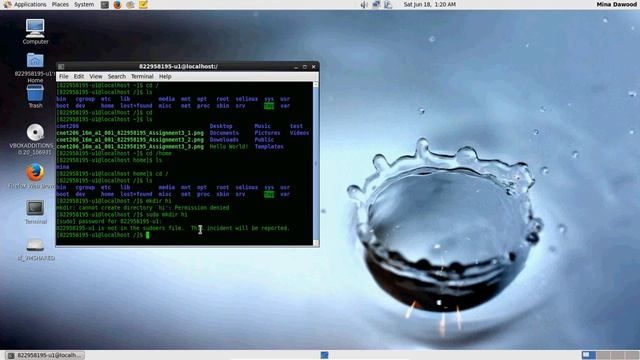Viewport: 640px width, 360px height.
Task: Click the terminal launcher in top panel
Action: [x=104, y=4]
